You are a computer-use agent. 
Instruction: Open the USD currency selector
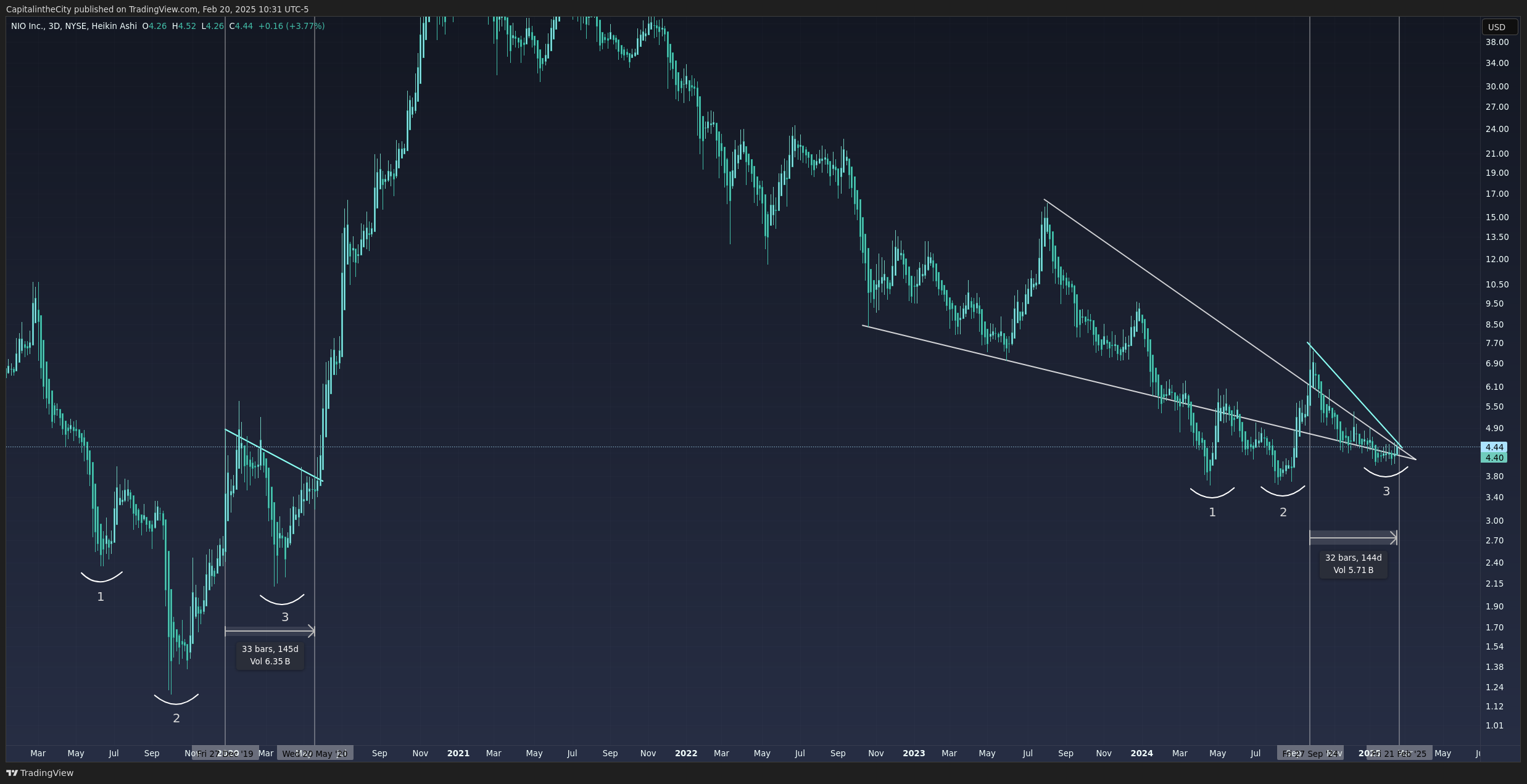pyautogui.click(x=1499, y=27)
